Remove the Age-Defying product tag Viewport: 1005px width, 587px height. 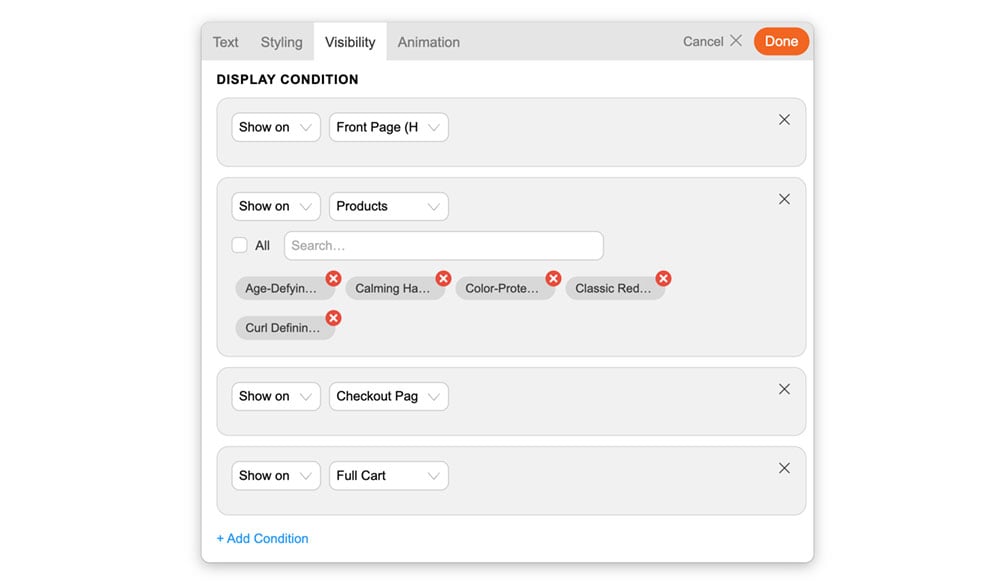333,279
